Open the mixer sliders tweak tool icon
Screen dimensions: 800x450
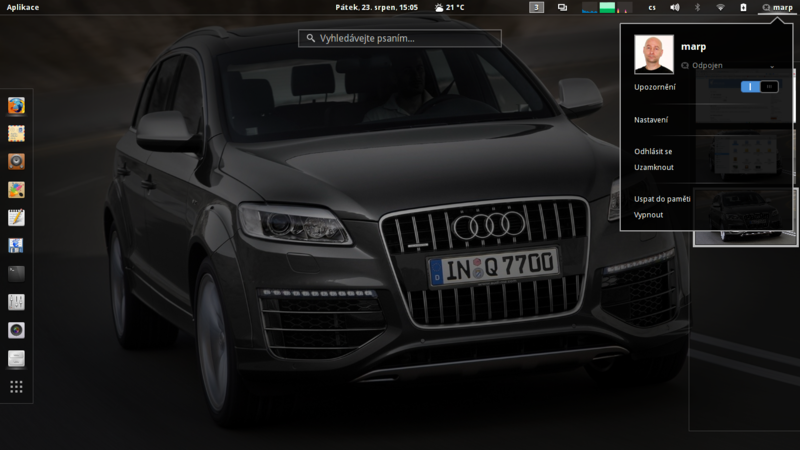(x=16, y=302)
